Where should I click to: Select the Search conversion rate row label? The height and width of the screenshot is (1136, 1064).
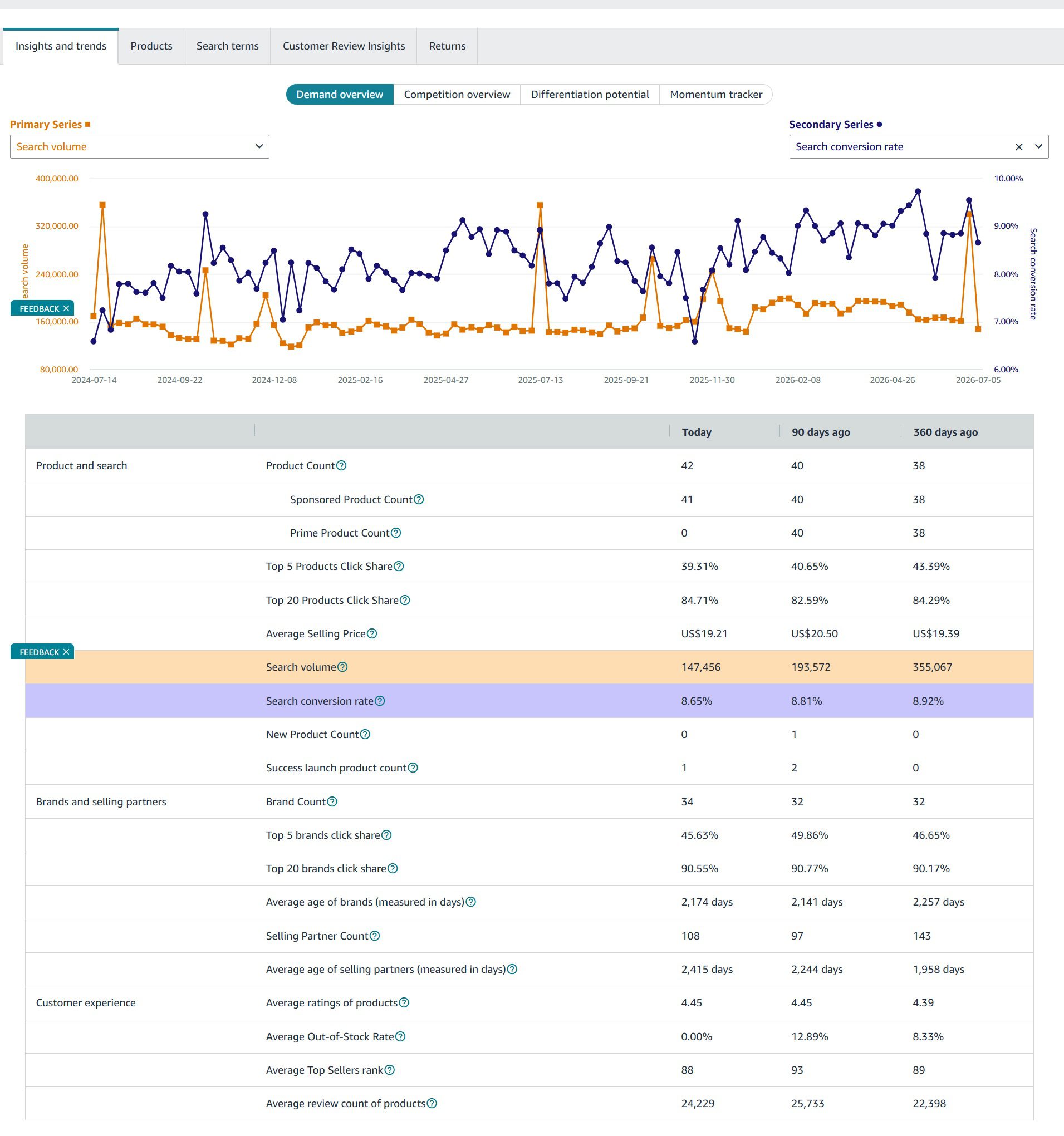tap(320, 701)
